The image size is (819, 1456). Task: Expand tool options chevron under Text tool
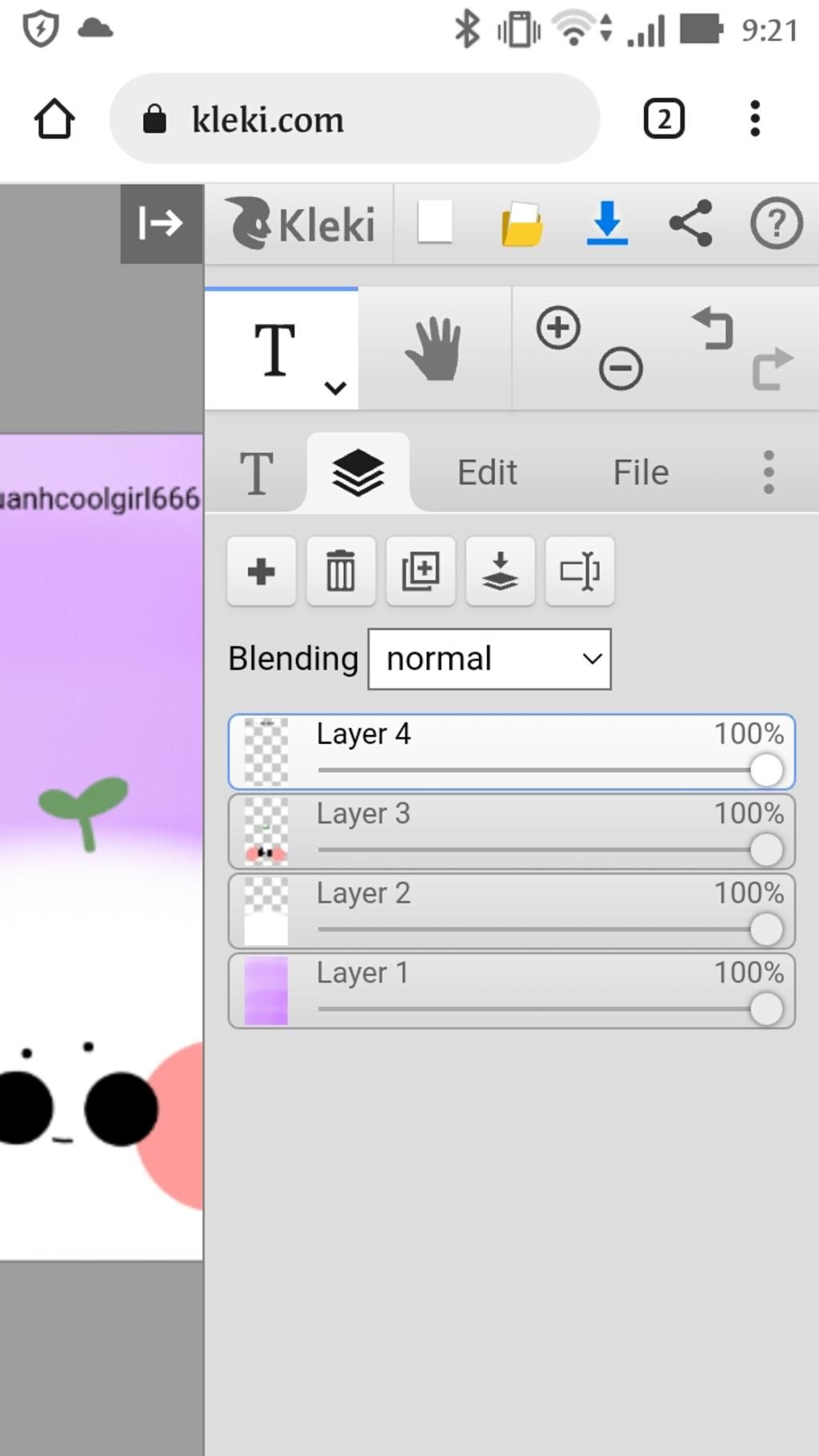[335, 389]
